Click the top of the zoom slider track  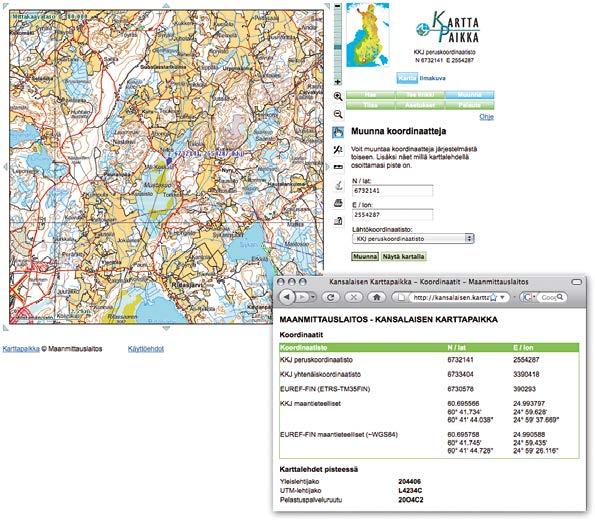click(x=338, y=13)
